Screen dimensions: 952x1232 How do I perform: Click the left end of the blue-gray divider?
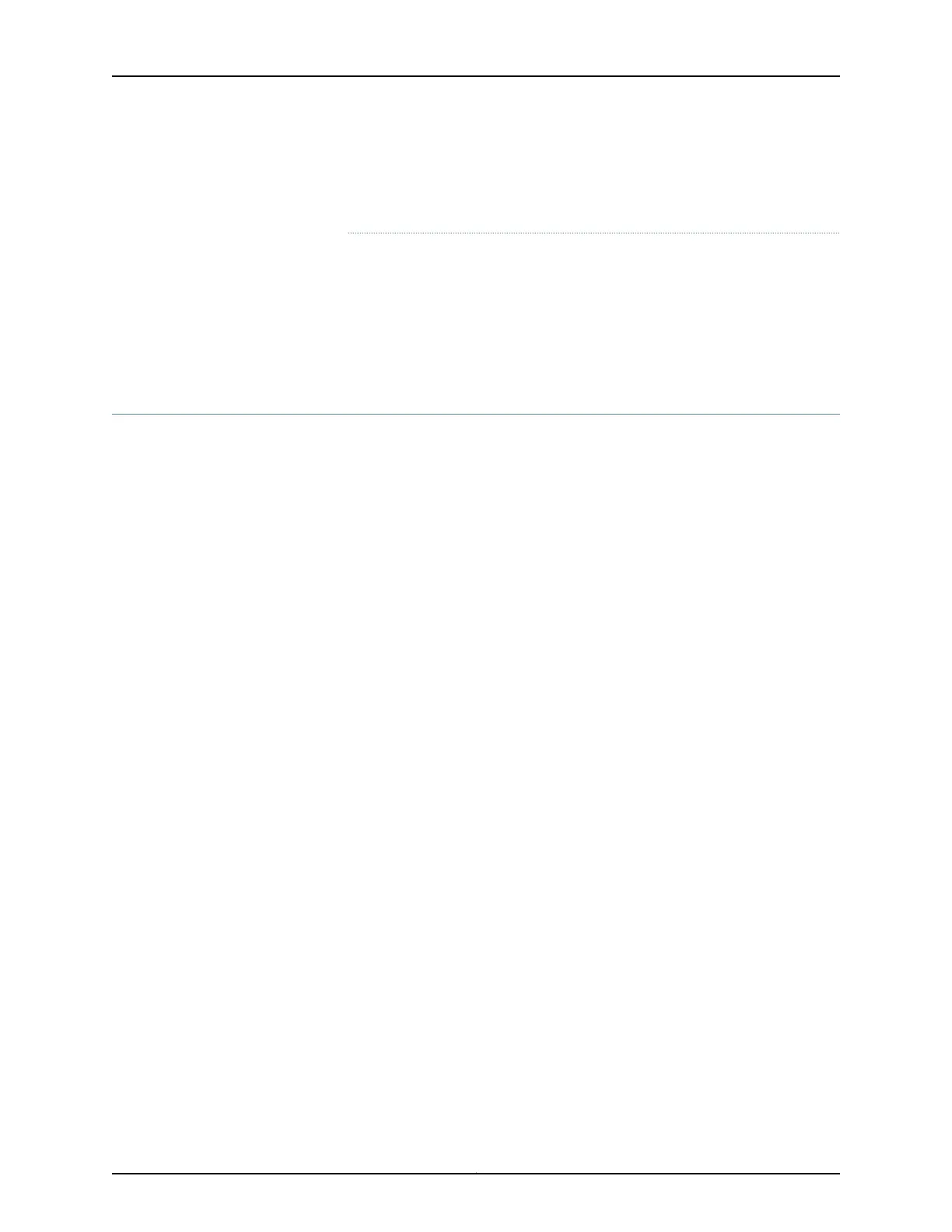point(114,415)
